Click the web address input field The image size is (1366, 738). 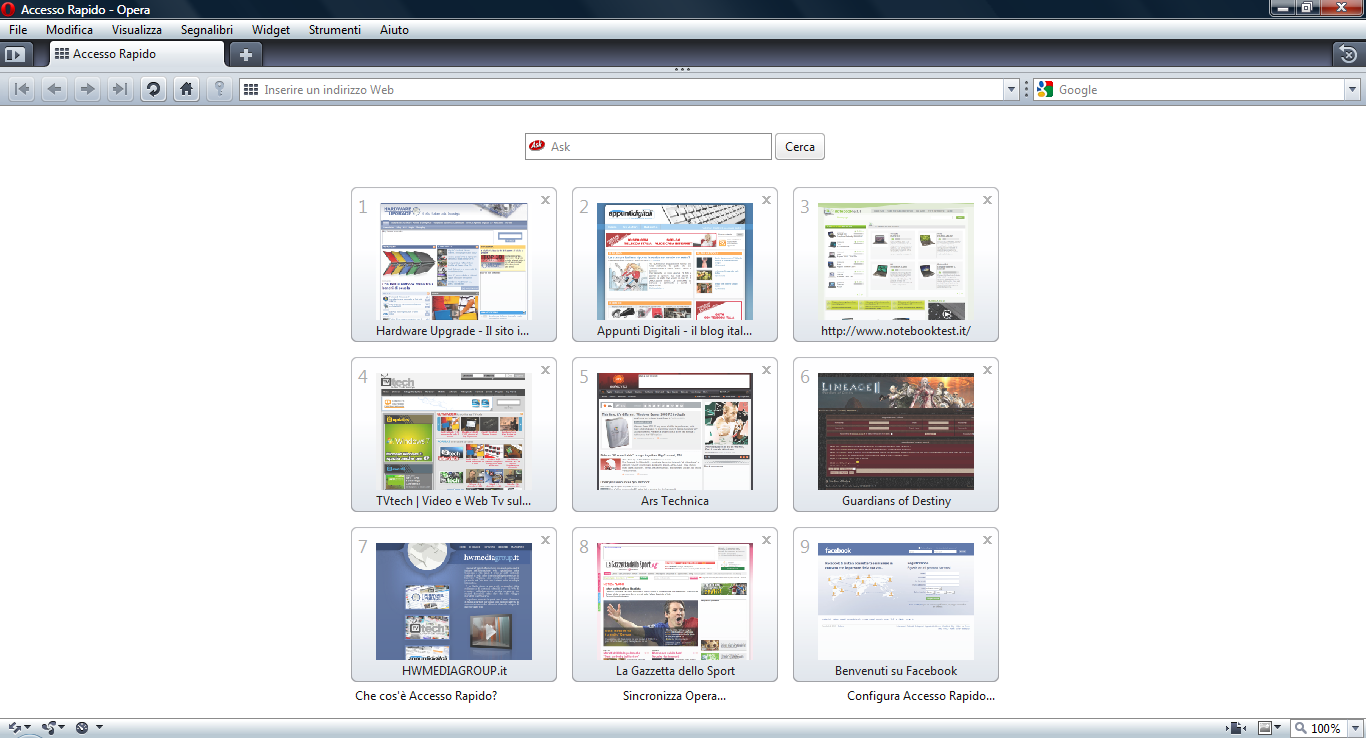pos(630,90)
